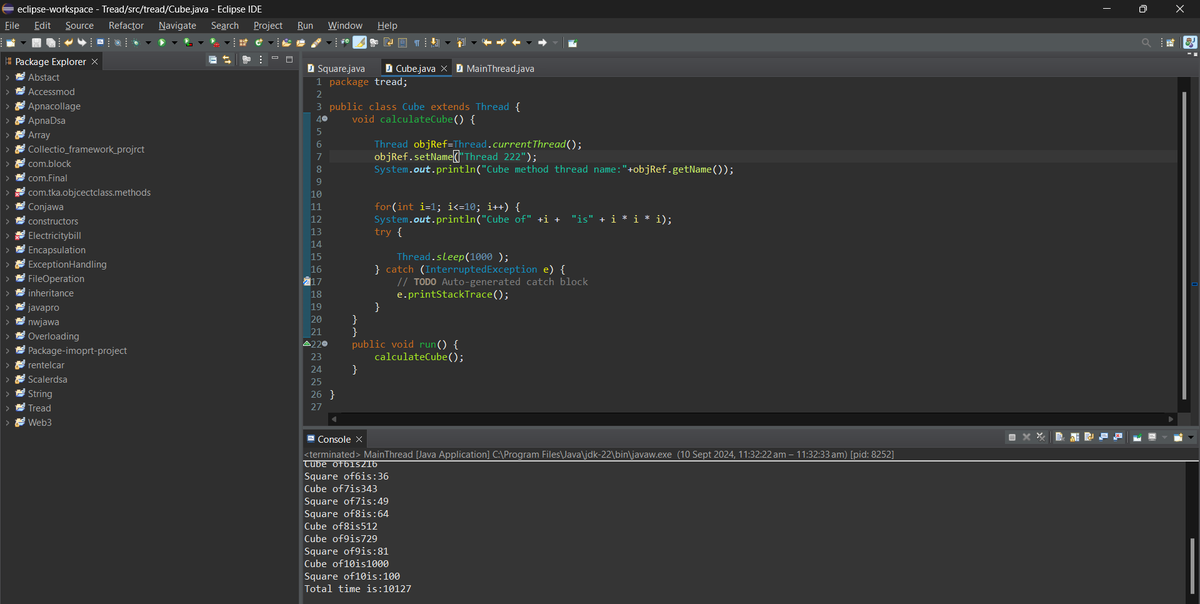Switch to the MainThread.java tab
Viewport: 1200px width, 604px height.
click(499, 68)
